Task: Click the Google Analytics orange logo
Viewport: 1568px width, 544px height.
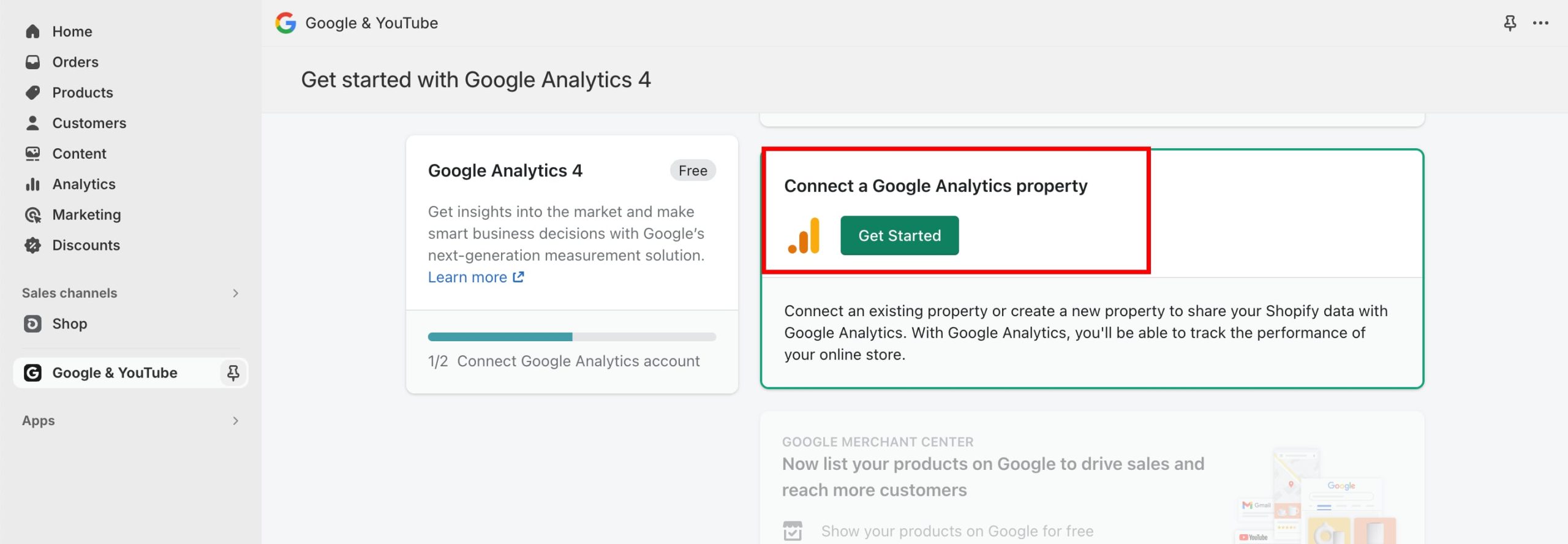Action: pyautogui.click(x=804, y=236)
